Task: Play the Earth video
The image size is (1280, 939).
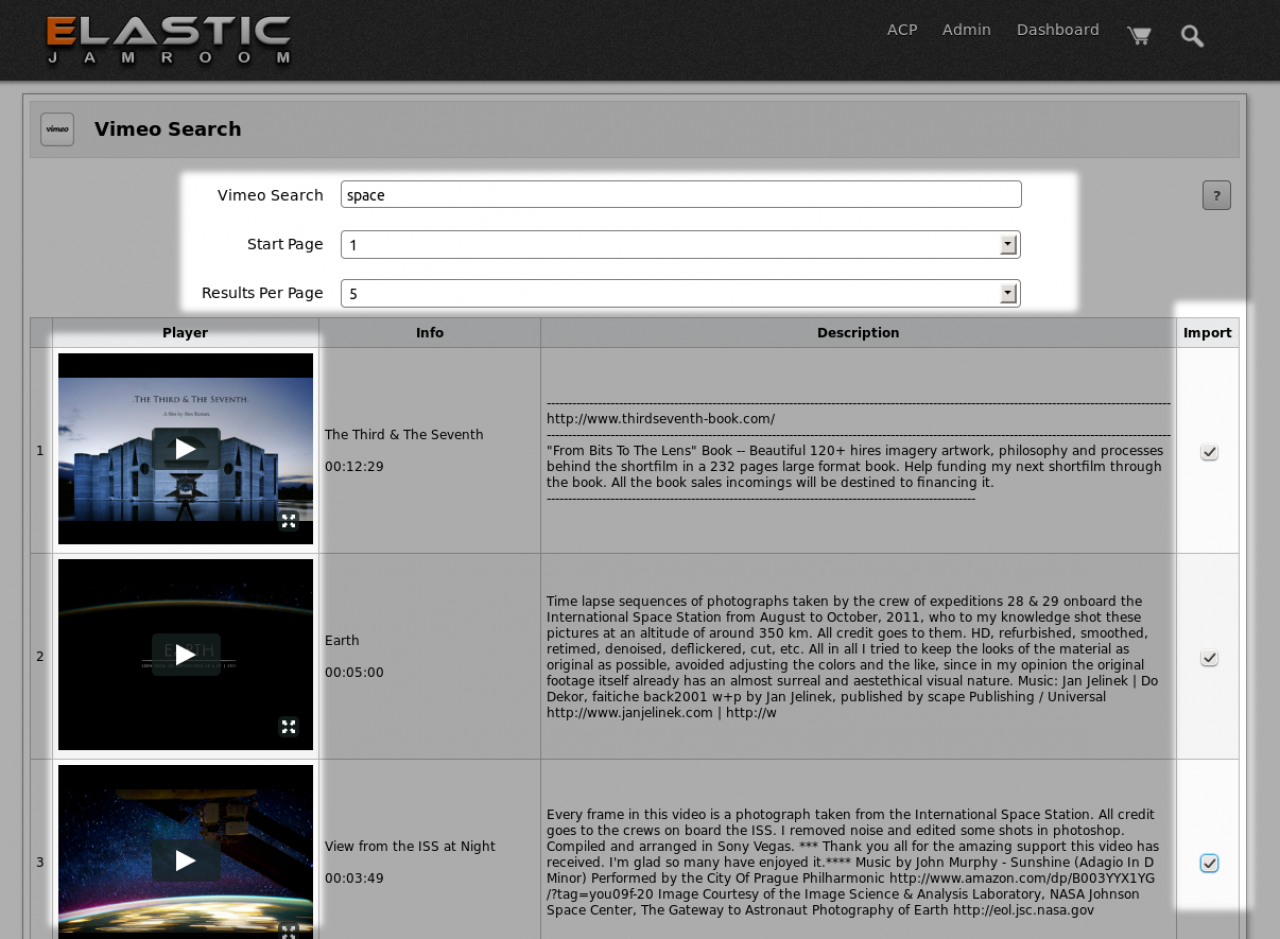Action: pyautogui.click(x=186, y=655)
